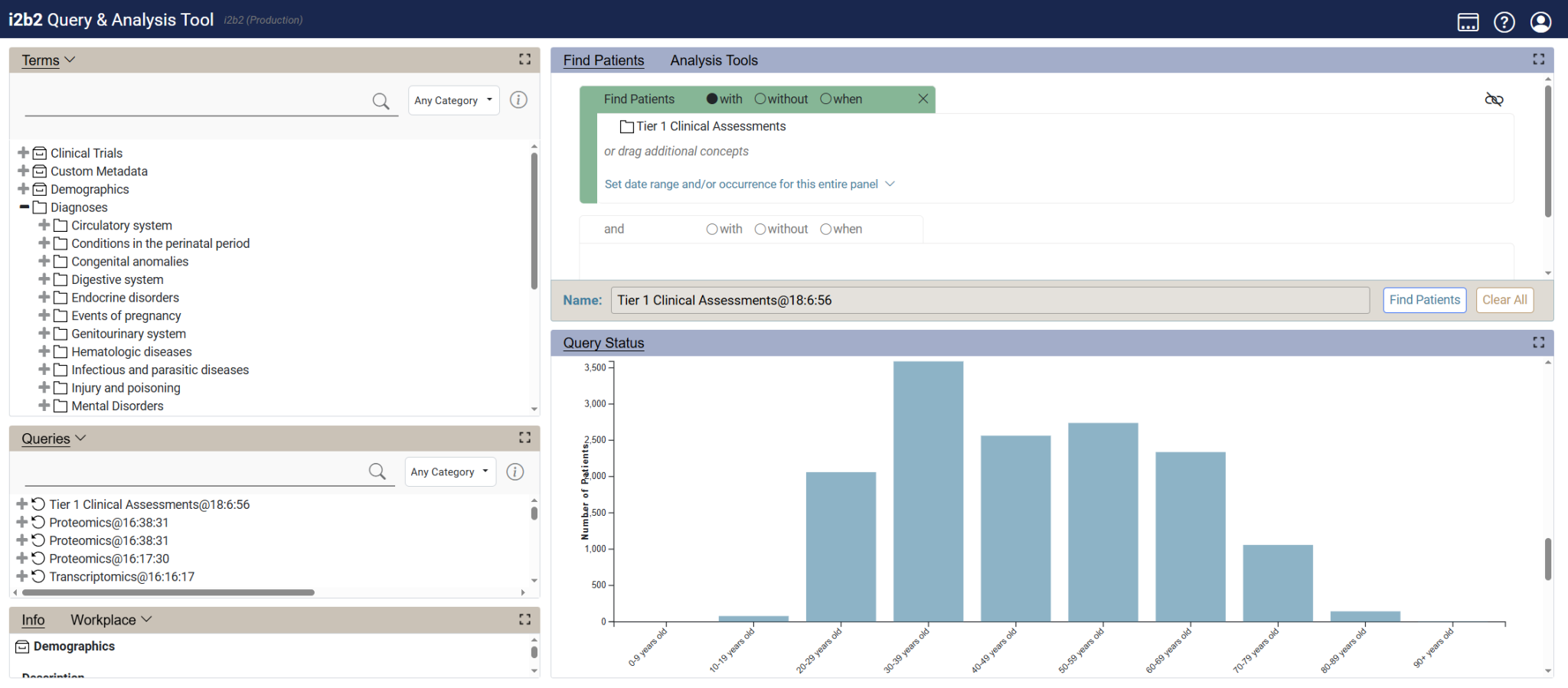Collapse the Diagnoses folder
1568x688 pixels.
pyautogui.click(x=24, y=207)
